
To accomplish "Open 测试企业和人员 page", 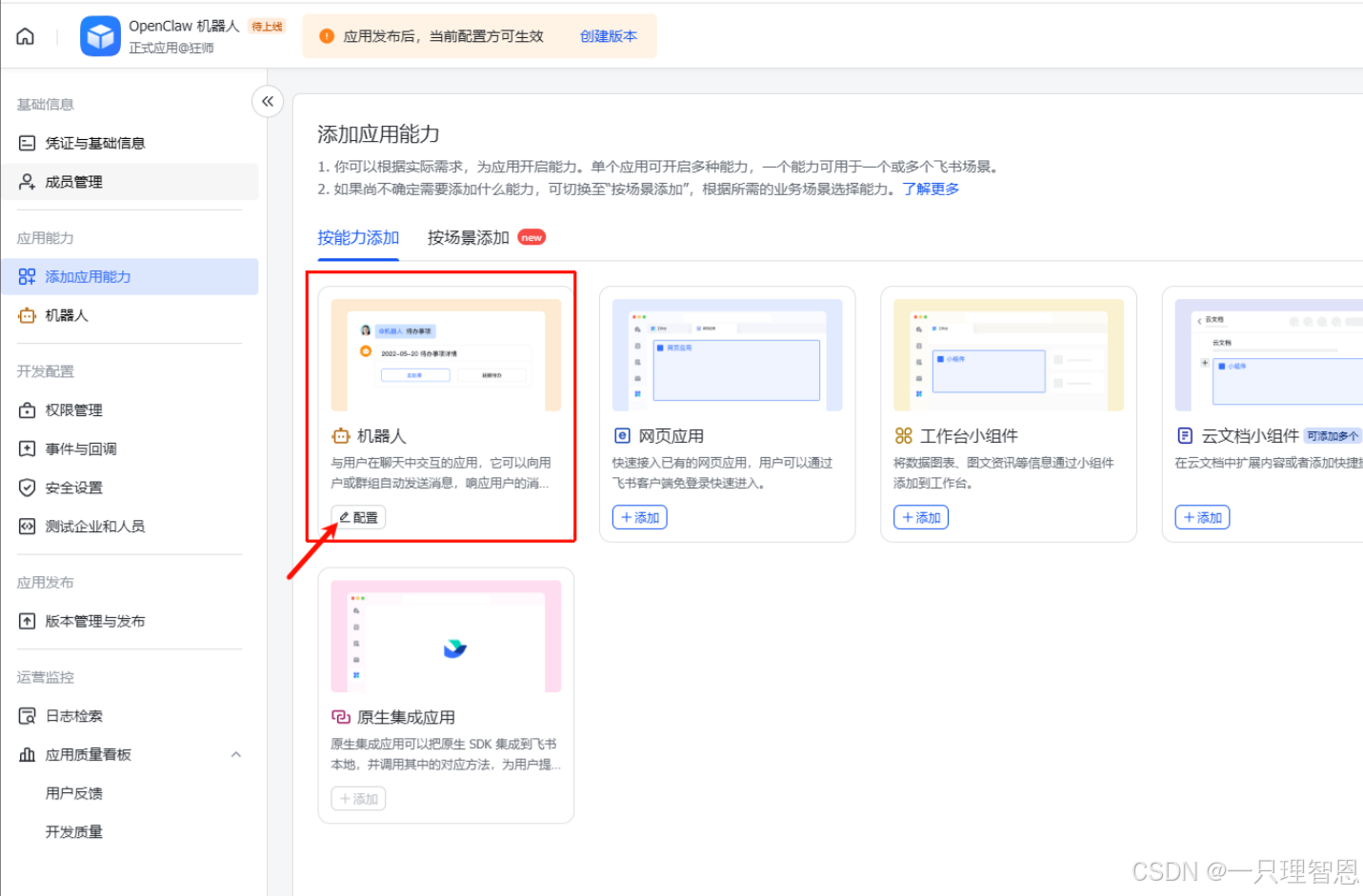I will [130, 526].
